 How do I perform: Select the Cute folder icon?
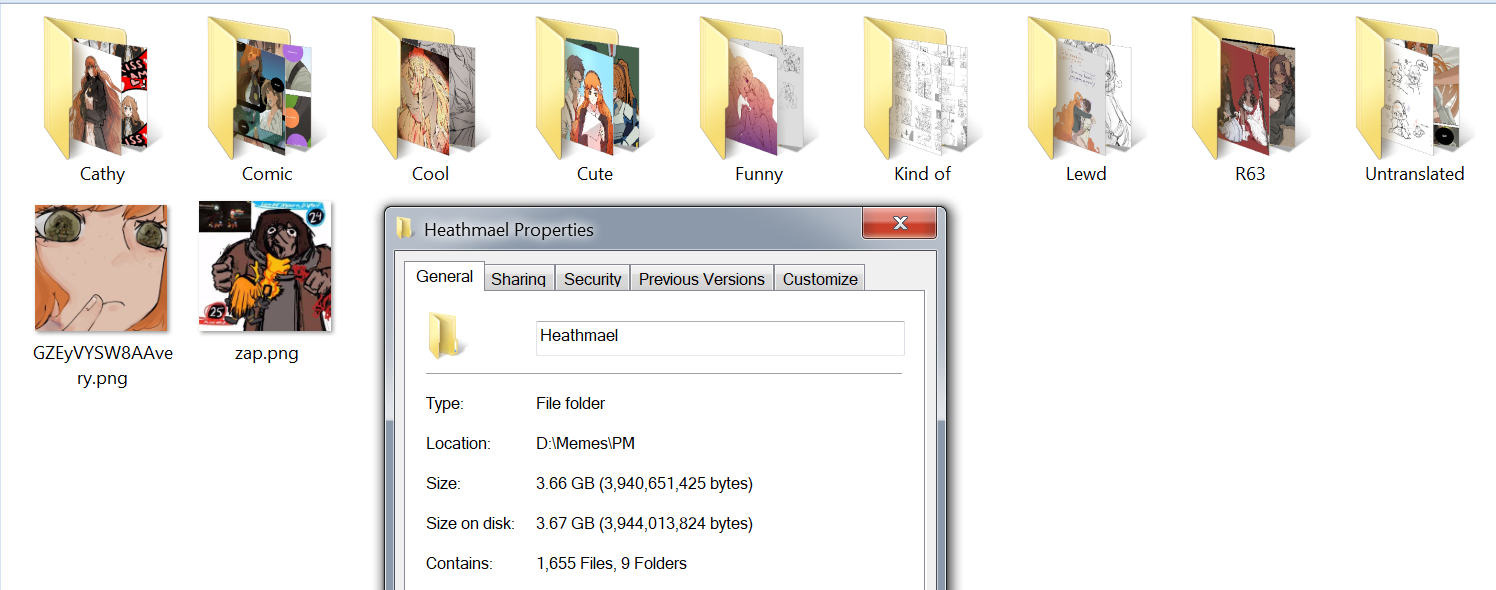(x=590, y=87)
